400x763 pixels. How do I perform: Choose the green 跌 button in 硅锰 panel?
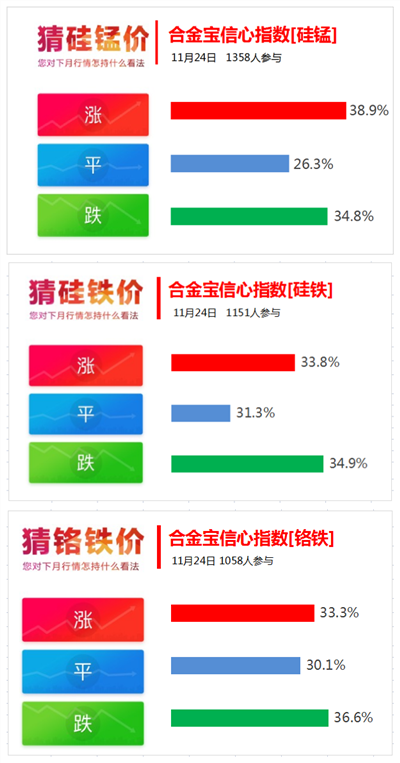pyautogui.click(x=93, y=215)
